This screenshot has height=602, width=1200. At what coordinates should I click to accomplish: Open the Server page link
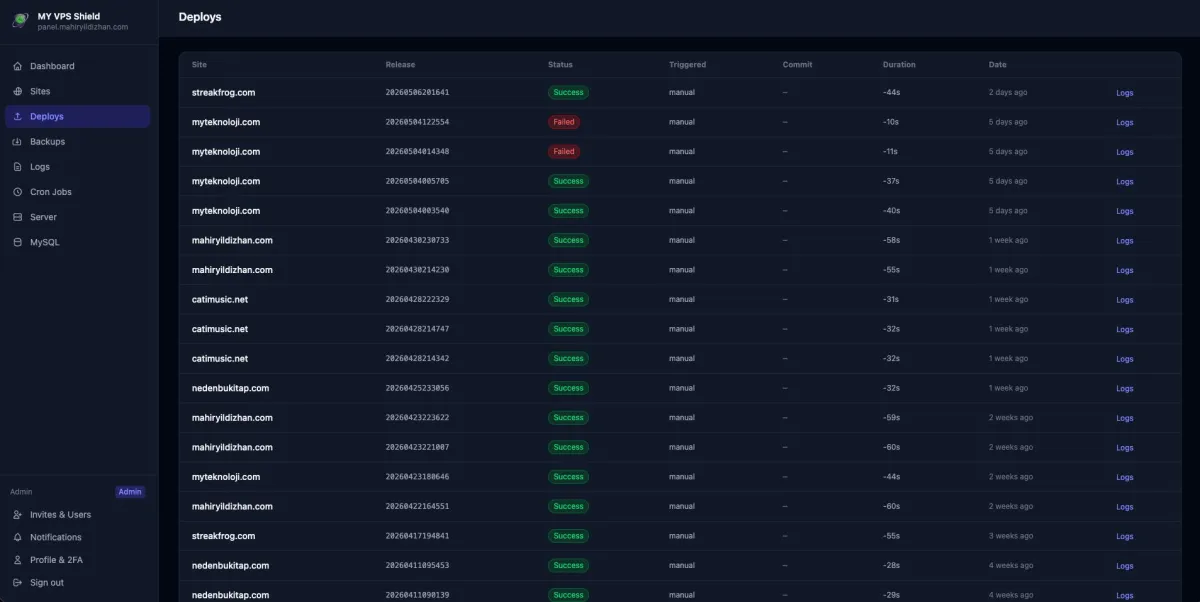[x=77, y=216]
